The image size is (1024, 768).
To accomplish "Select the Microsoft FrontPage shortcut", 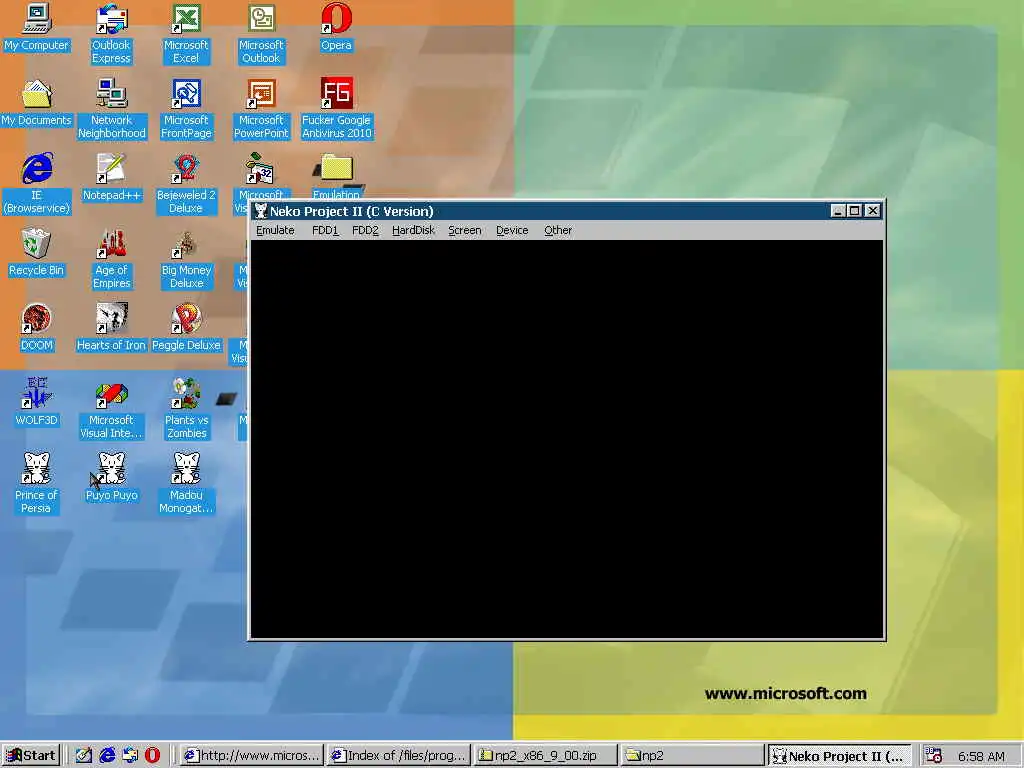I will point(186,109).
